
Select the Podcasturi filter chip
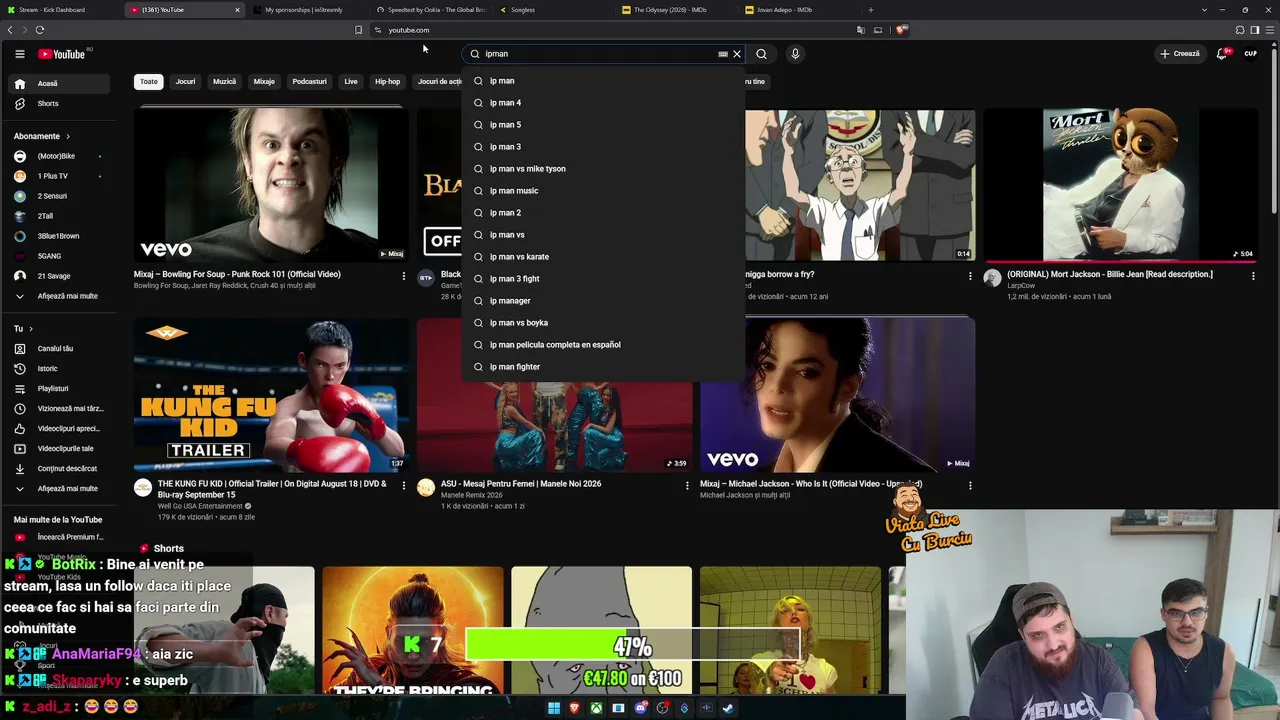click(309, 82)
